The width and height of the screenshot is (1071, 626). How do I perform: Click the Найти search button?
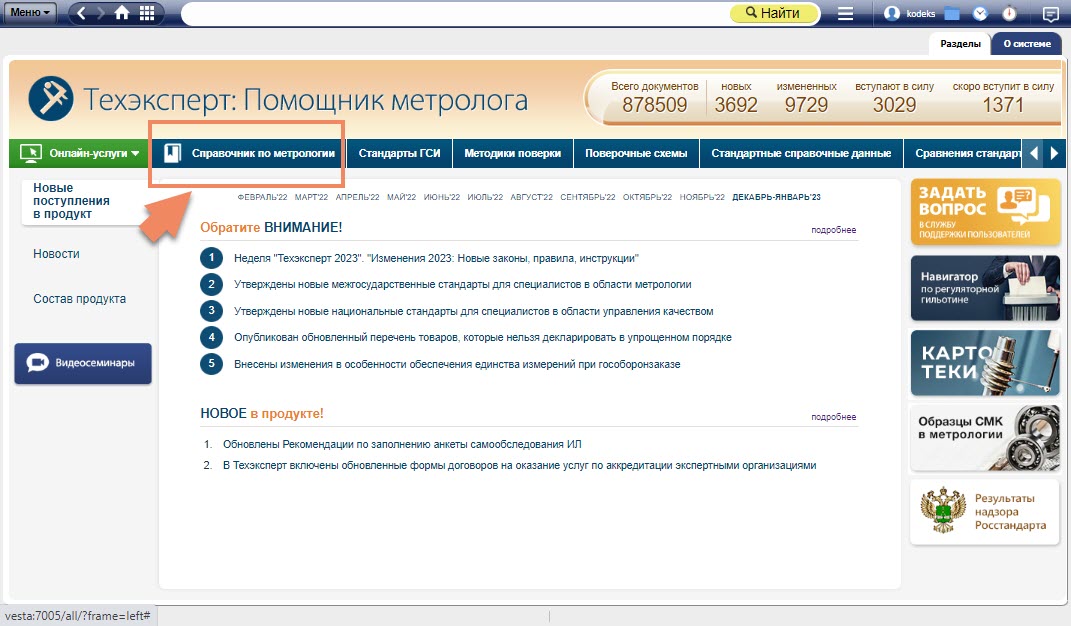coord(774,13)
